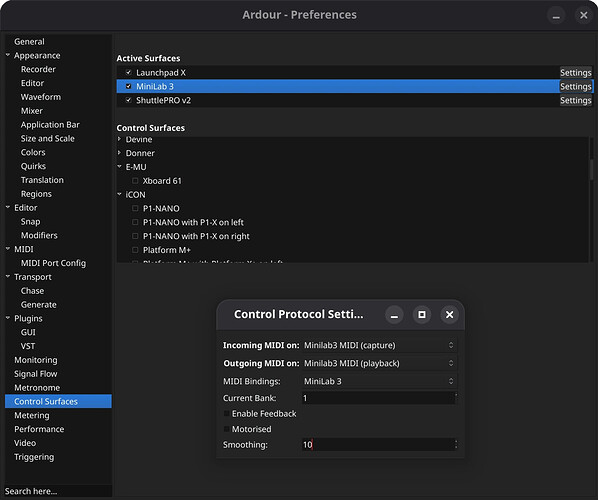Toggle the ShuttlePRO v2 checkbox
Screen dimensions: 598x500
coord(129,100)
